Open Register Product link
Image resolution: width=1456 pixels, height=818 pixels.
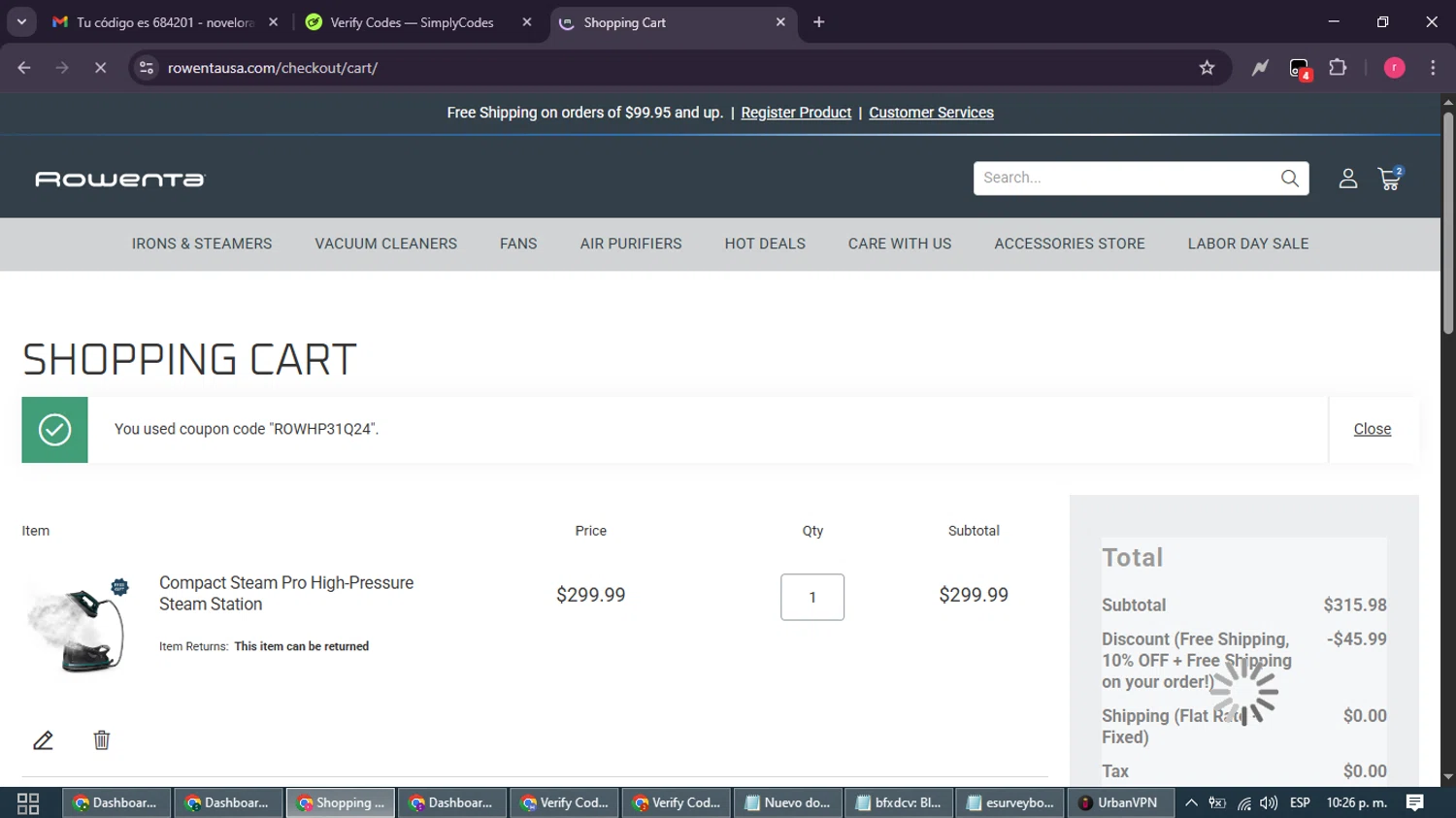(796, 113)
